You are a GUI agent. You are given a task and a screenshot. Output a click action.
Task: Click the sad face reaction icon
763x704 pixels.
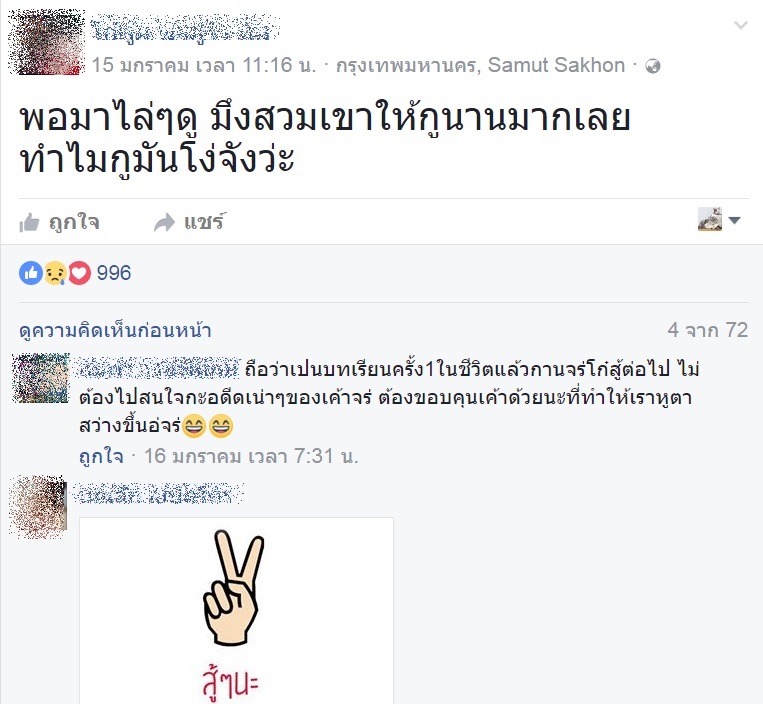[55, 273]
